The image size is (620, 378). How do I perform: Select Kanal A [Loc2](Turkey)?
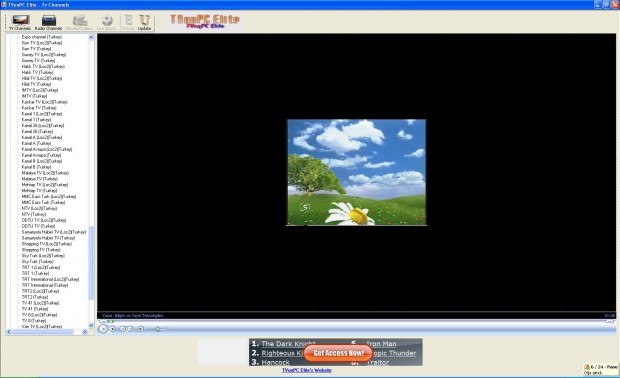click(x=42, y=137)
